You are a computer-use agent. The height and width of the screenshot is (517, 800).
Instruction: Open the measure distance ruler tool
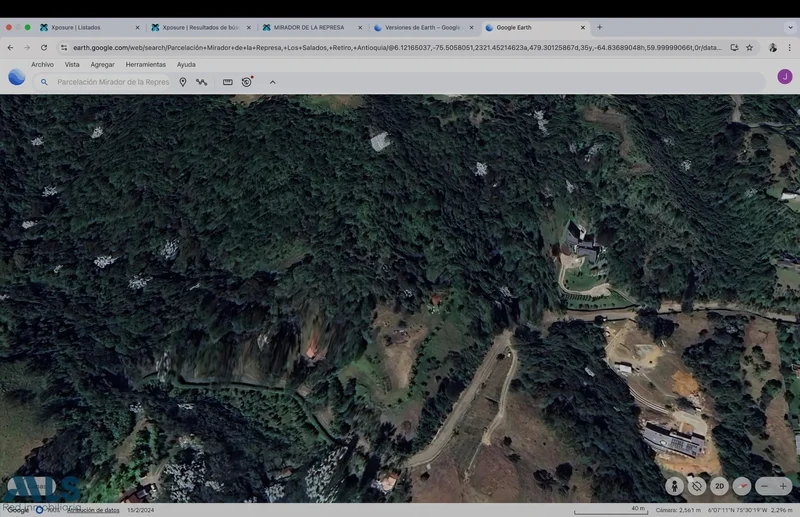(x=228, y=82)
